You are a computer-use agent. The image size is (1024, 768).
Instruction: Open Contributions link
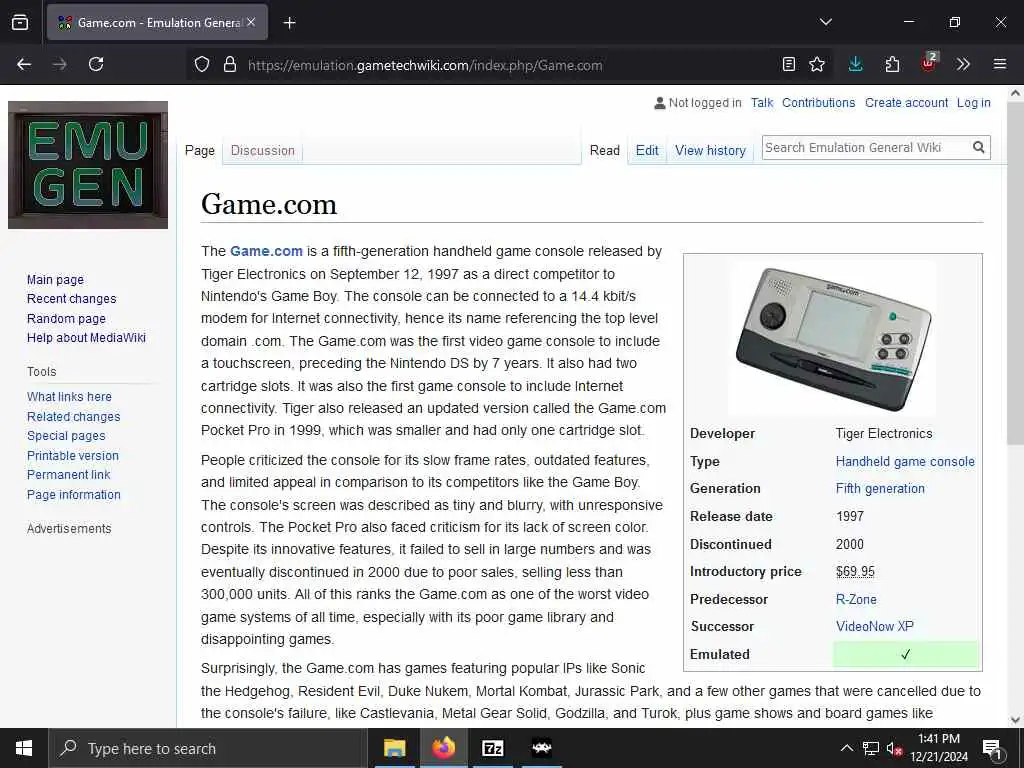click(x=818, y=103)
